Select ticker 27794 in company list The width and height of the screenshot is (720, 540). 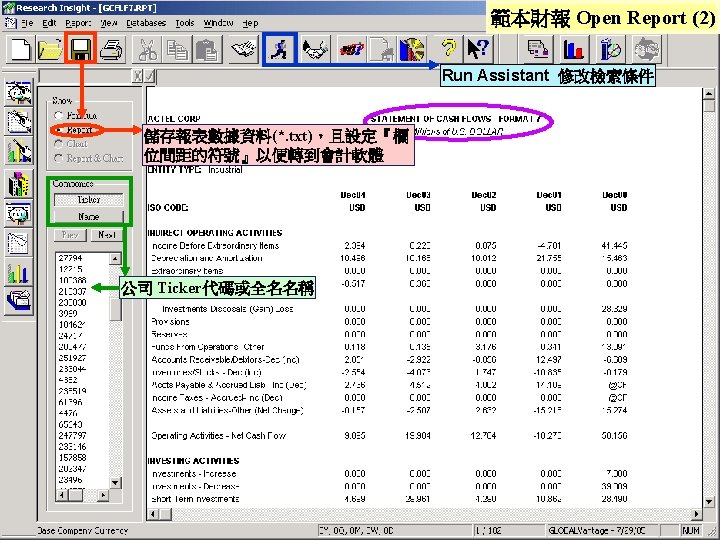click(70, 258)
